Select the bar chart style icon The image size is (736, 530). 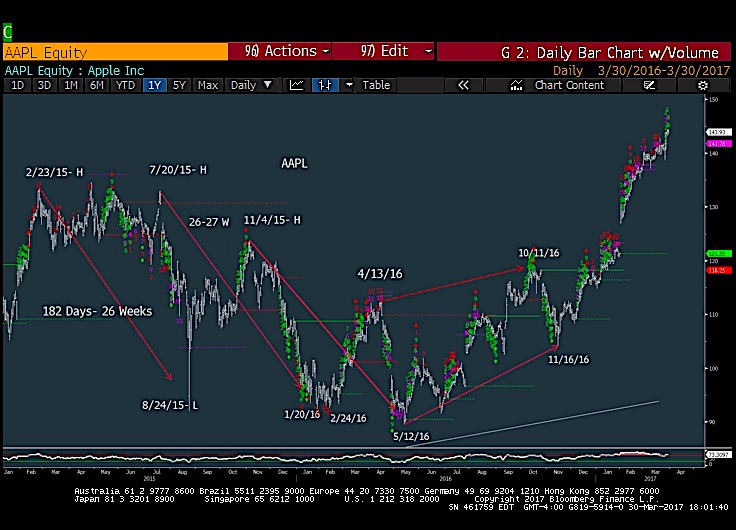(325, 85)
